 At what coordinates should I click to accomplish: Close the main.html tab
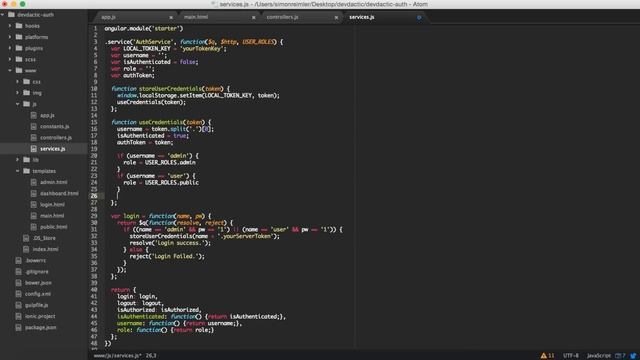(253, 18)
